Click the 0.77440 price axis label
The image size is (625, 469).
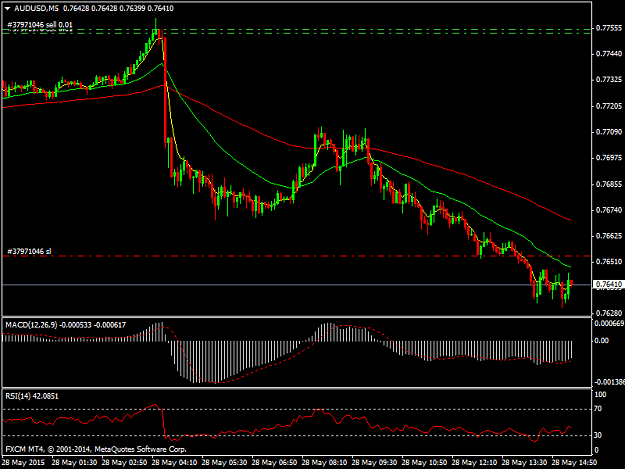[609, 54]
